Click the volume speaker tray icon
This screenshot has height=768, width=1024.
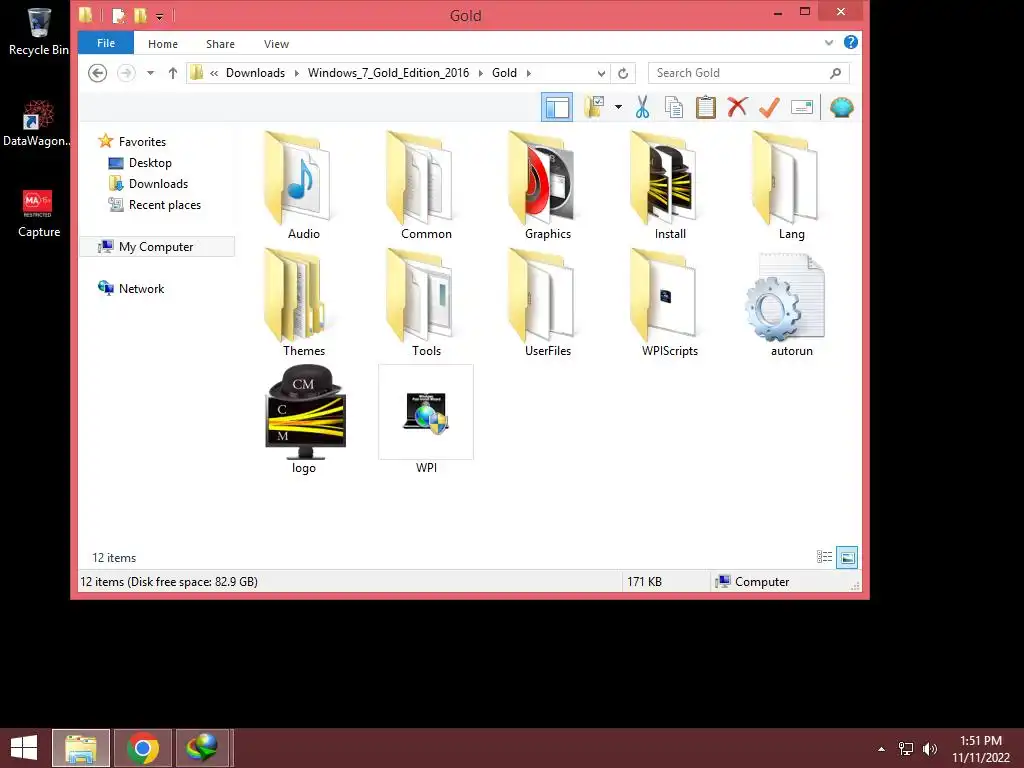coord(930,749)
